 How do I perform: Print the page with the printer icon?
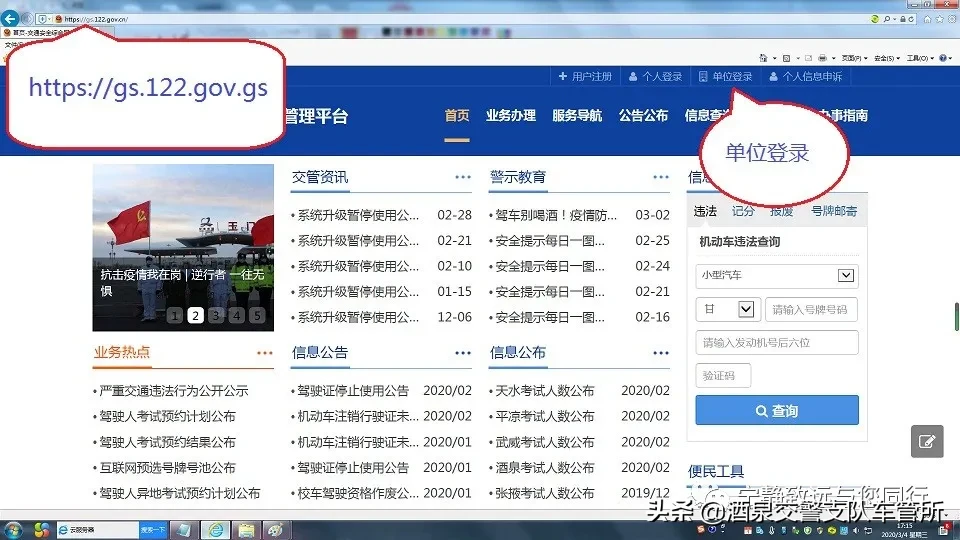[822, 58]
